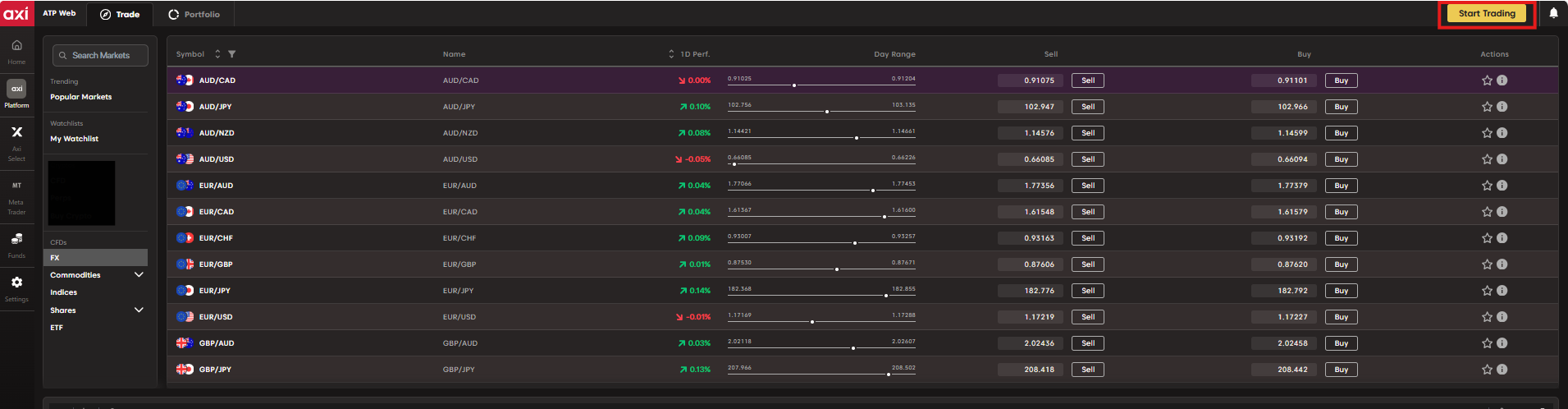This screenshot has width=1568, height=409.
Task: Open Settings gear in the sidebar
Action: click(x=16, y=287)
